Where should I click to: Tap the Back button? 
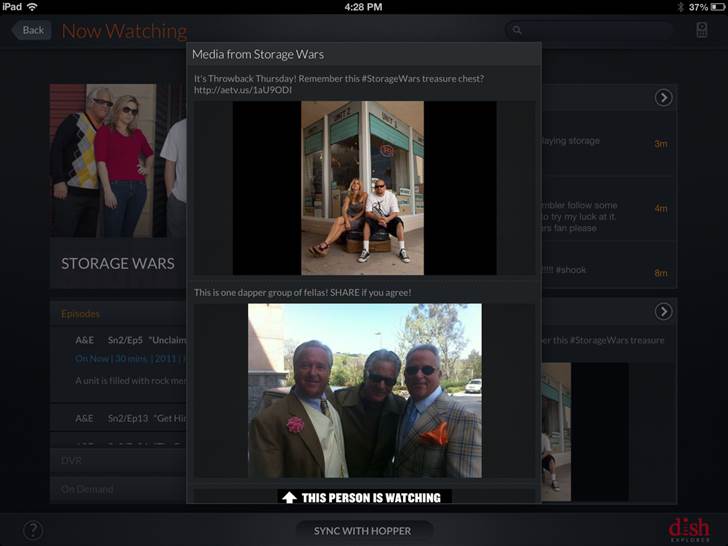[32, 30]
